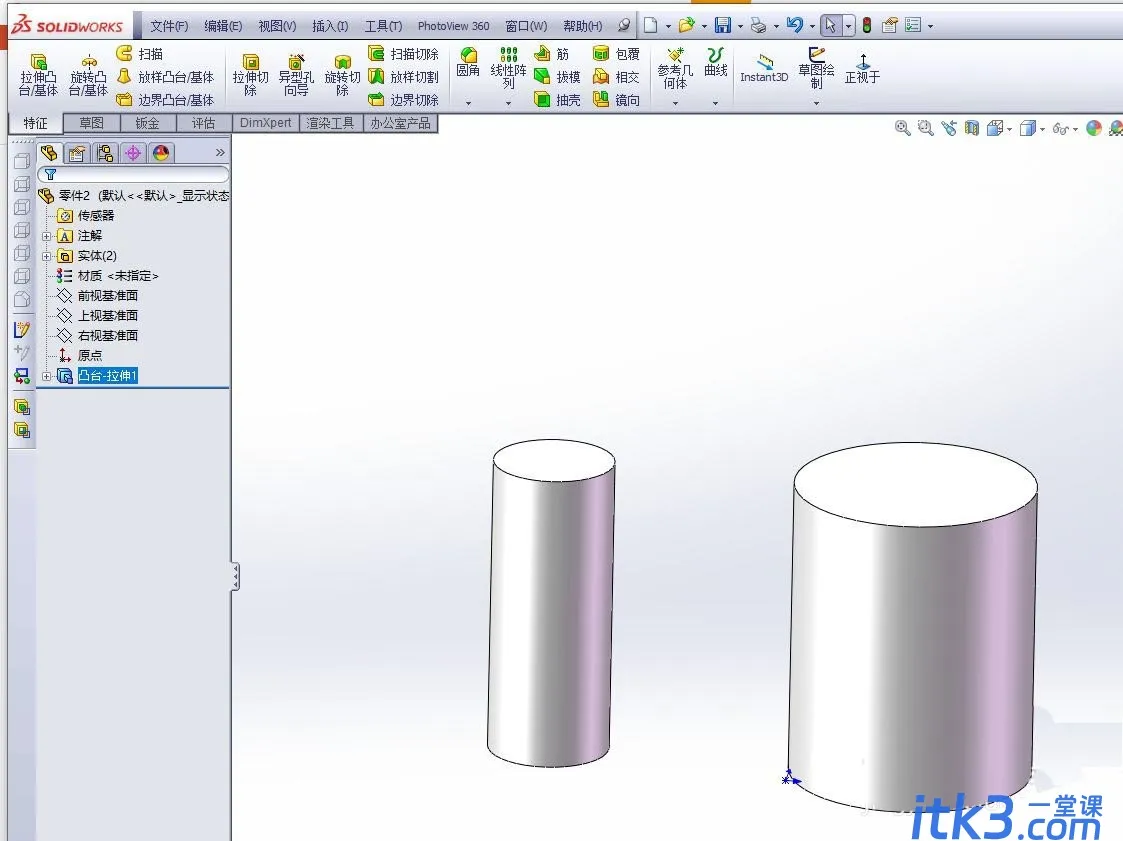Toggle Instant3D mode

click(764, 68)
